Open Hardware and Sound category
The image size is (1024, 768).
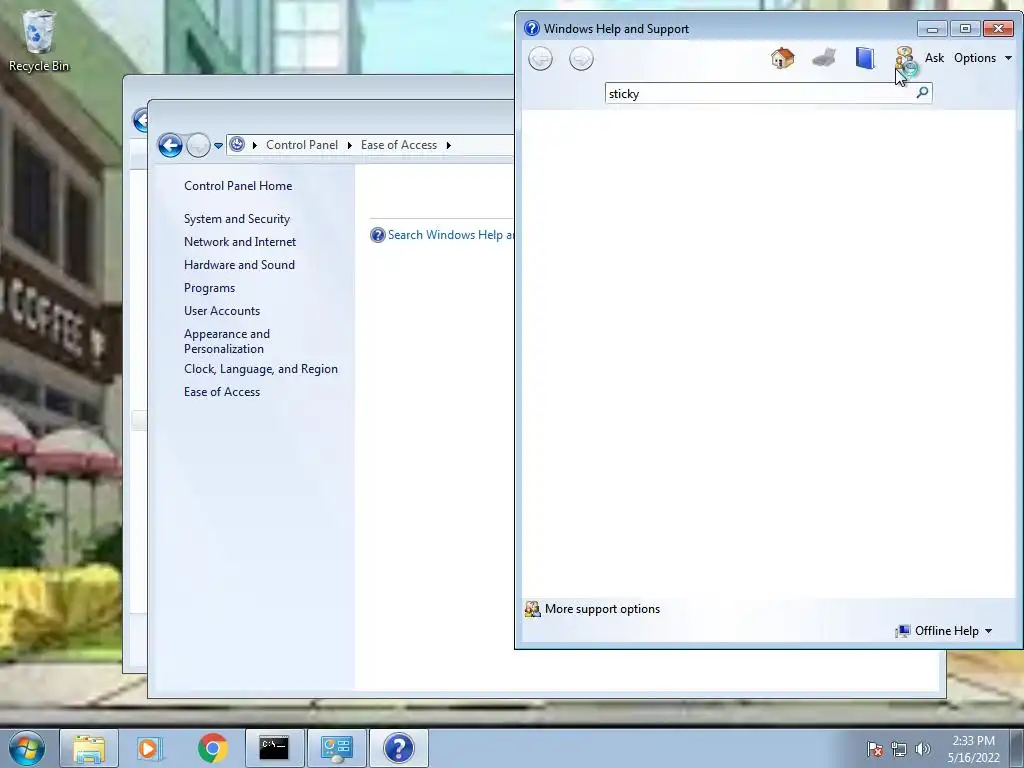pos(239,264)
